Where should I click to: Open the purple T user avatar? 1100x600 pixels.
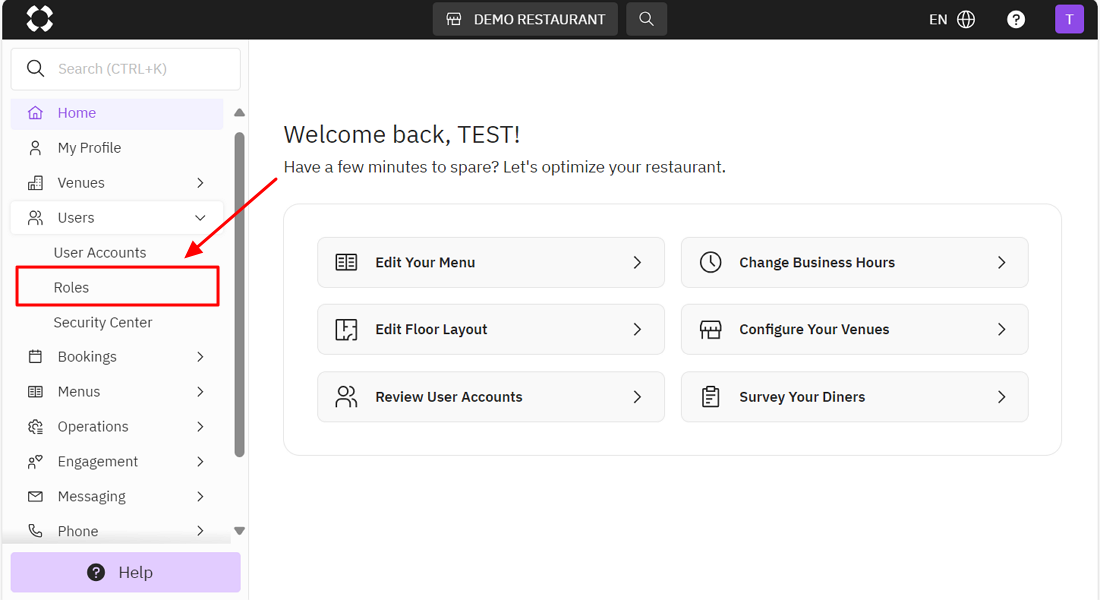click(1069, 19)
